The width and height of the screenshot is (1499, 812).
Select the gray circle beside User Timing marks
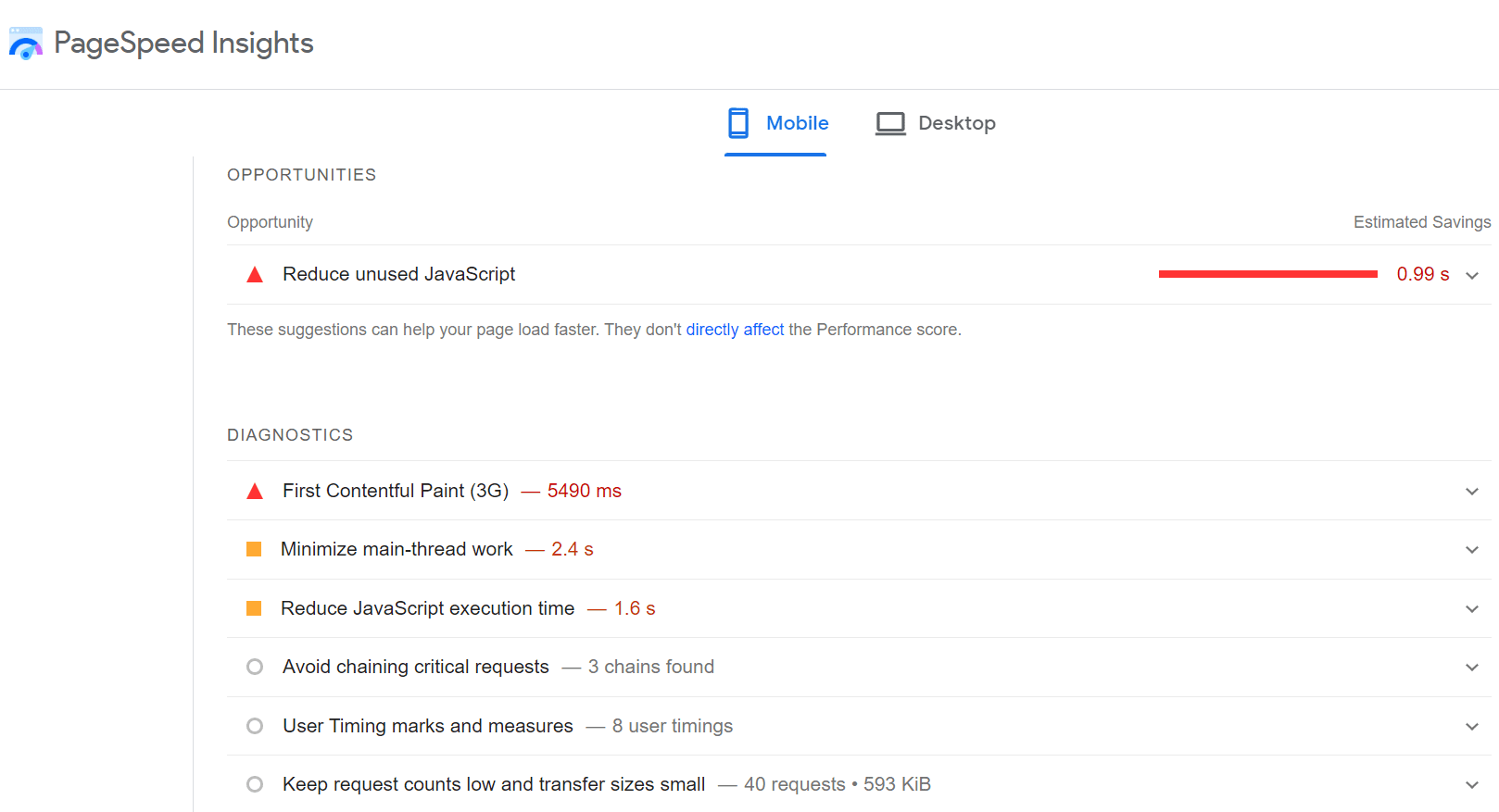(254, 726)
